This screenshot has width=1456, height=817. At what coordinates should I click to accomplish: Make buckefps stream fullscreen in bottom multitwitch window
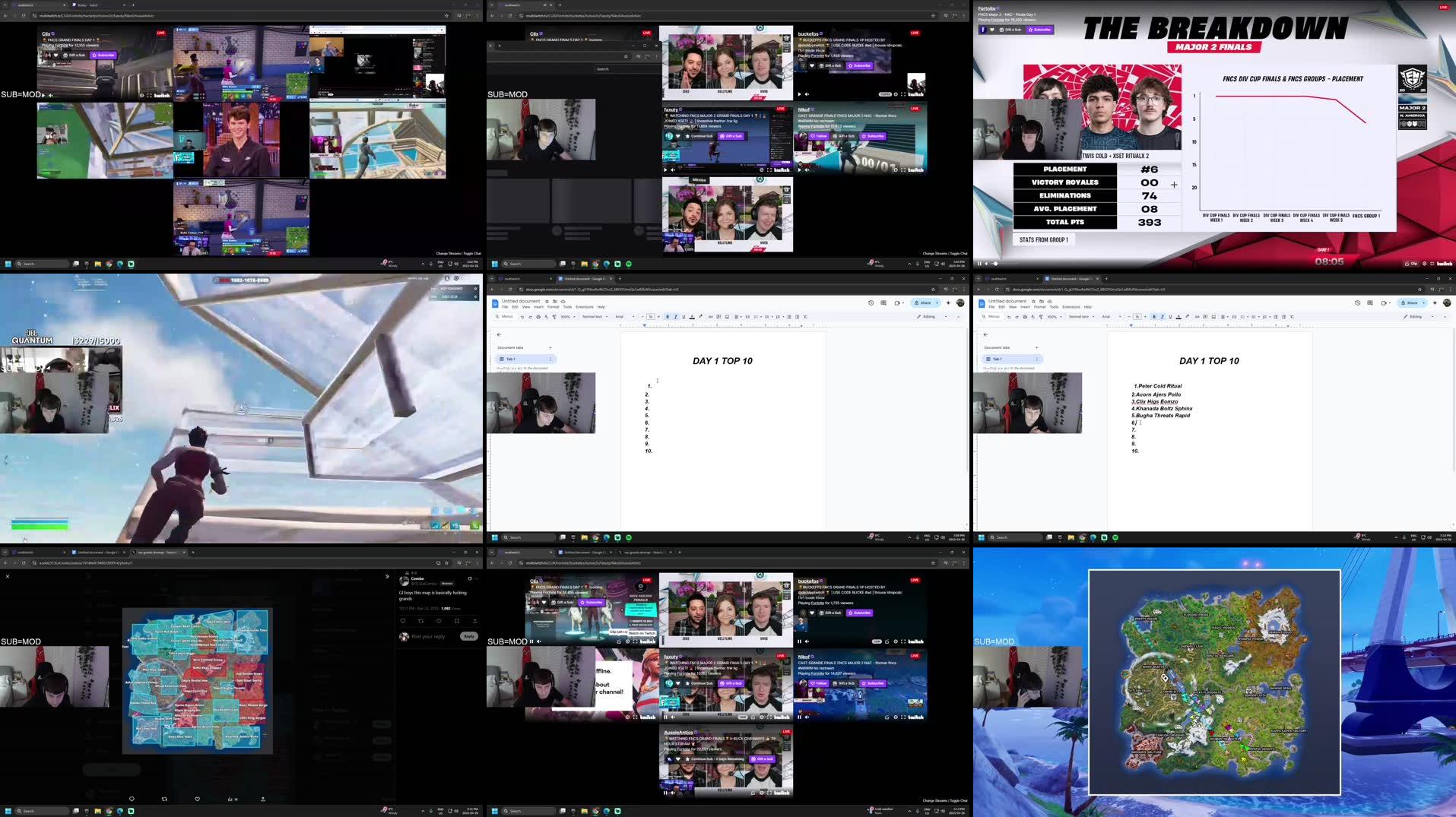point(903,641)
